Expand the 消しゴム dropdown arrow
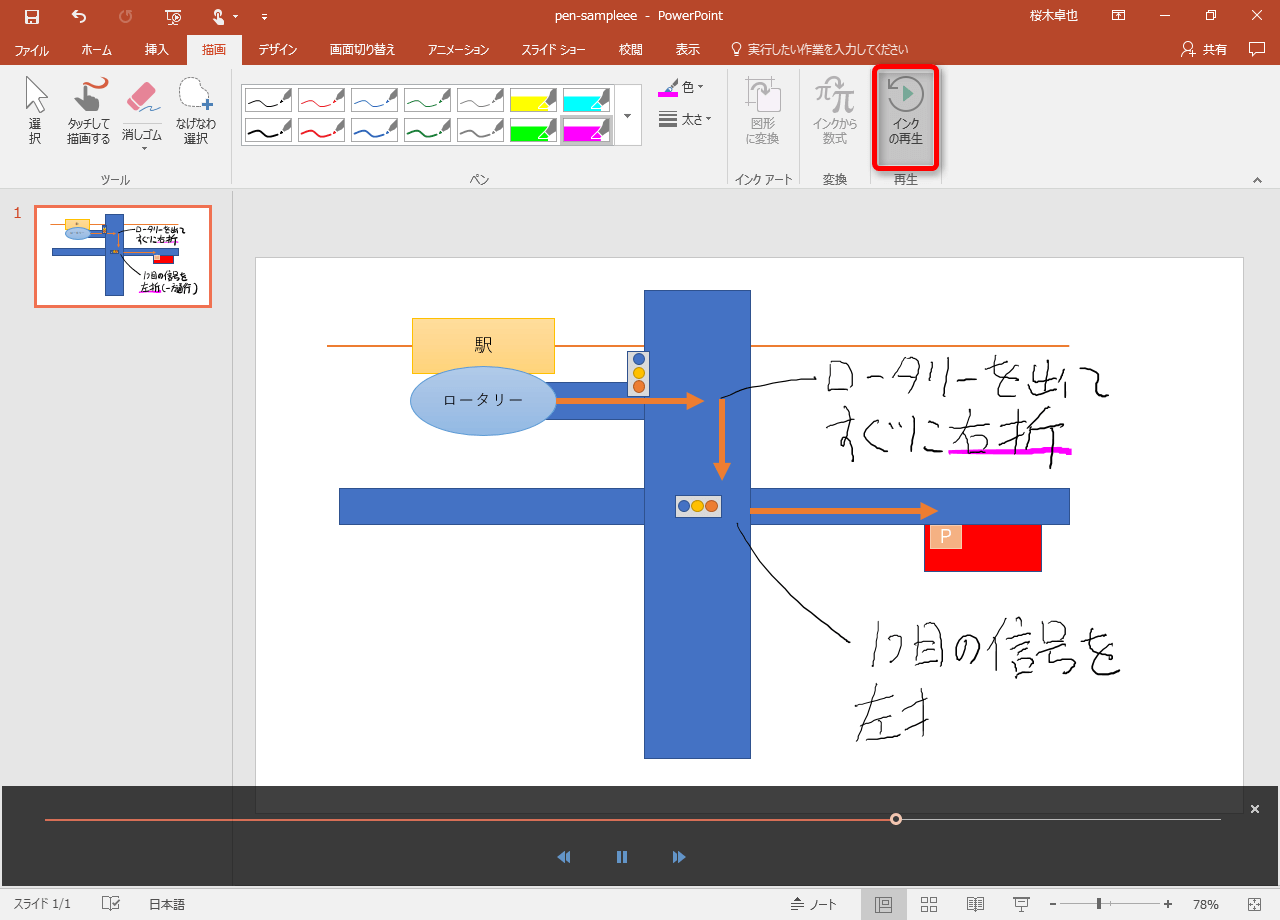 [142, 148]
